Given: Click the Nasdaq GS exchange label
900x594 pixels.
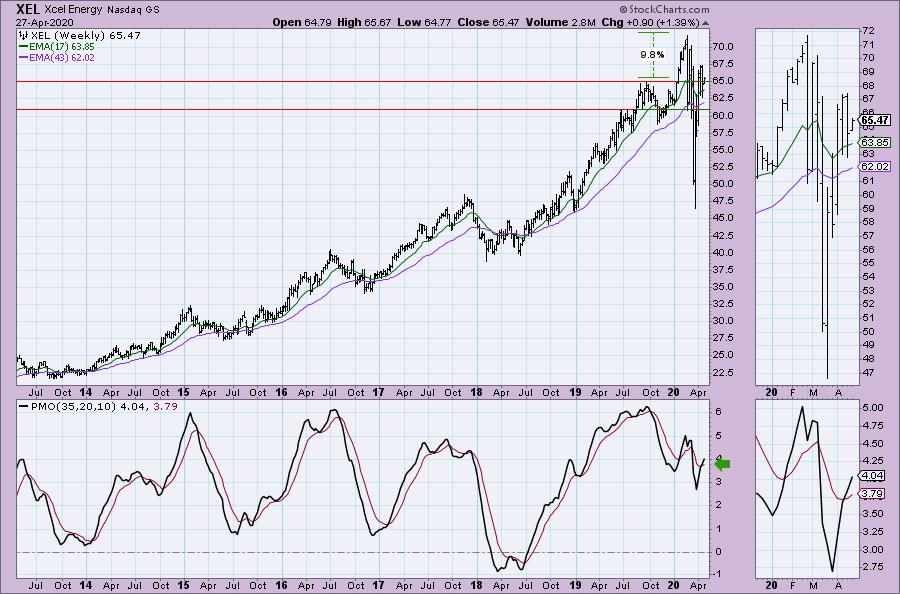Looking at the screenshot, I should [133, 10].
